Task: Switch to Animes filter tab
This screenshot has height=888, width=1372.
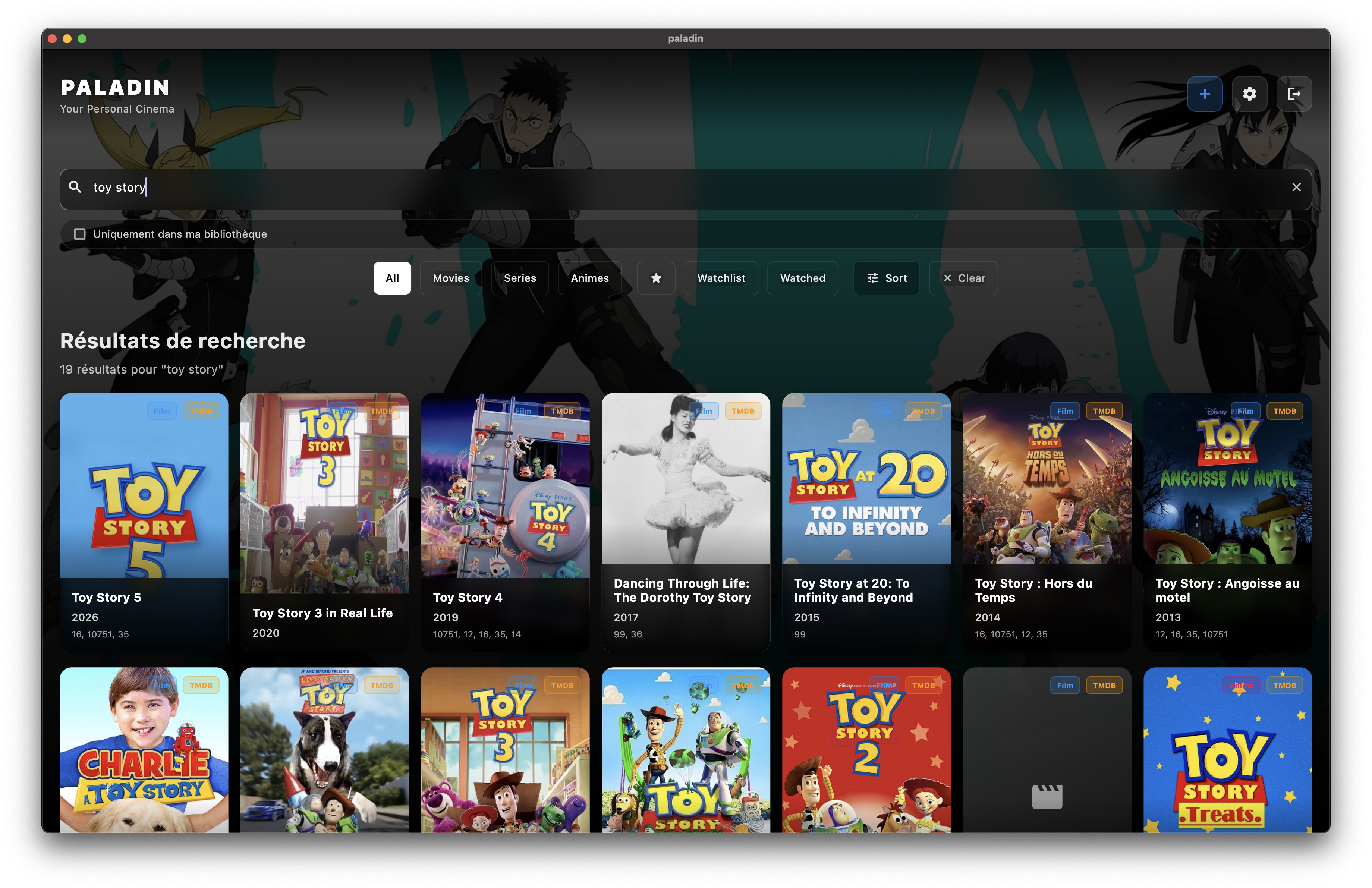Action: coord(589,278)
